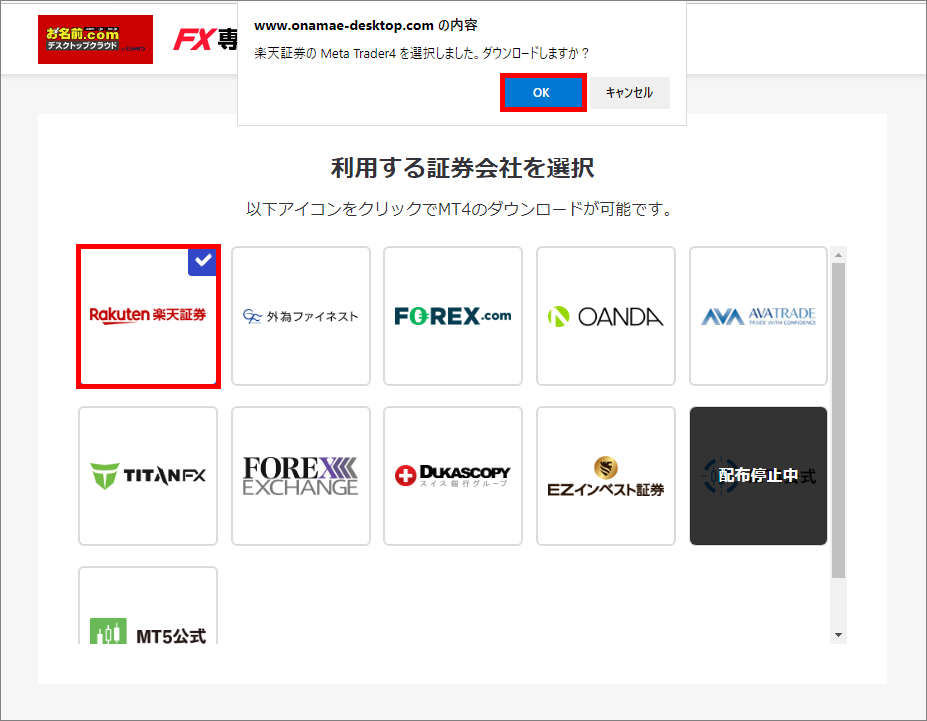
Task: Select the OANDA broker card
Action: pos(606,316)
